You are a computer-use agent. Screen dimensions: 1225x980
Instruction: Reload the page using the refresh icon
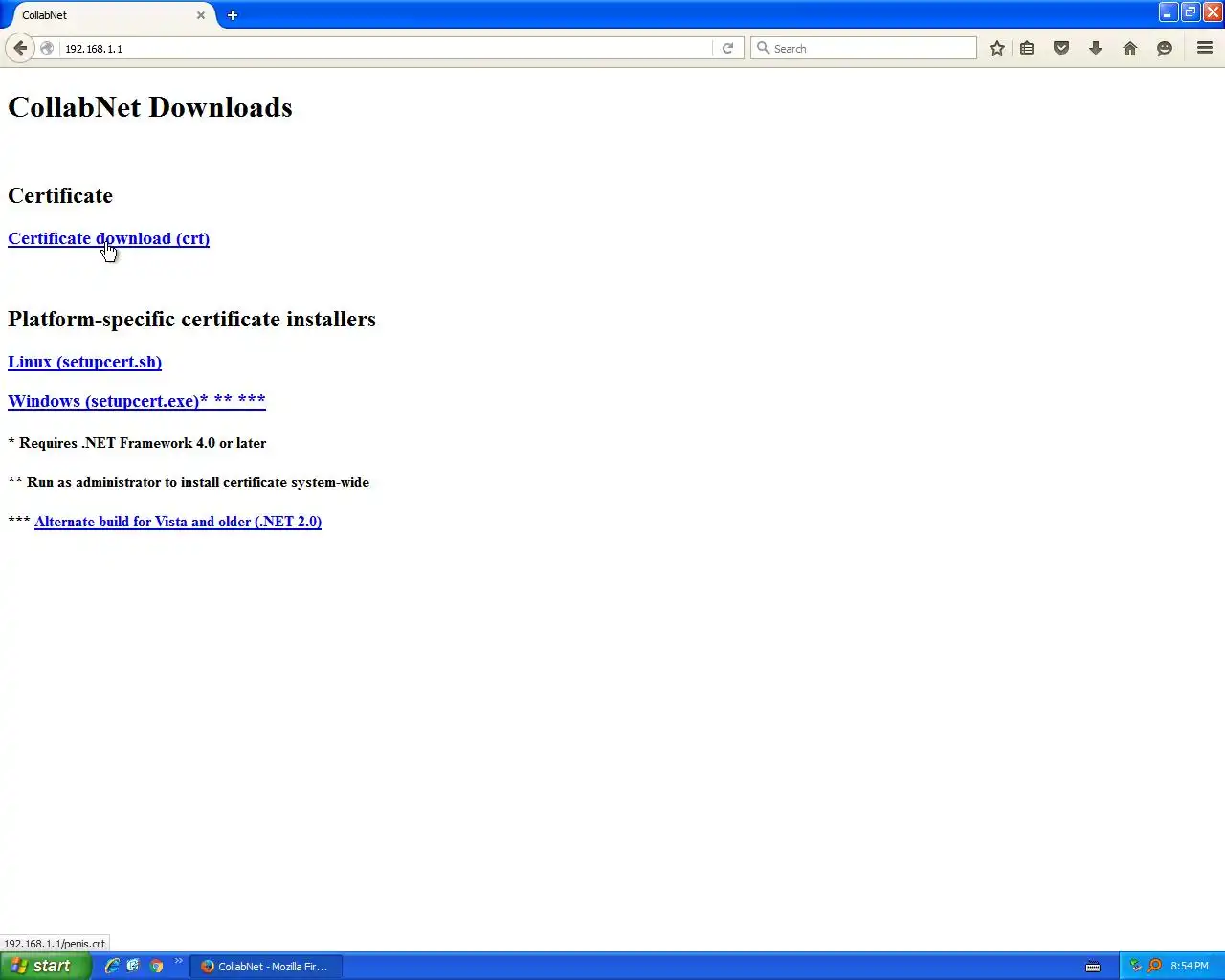click(727, 48)
